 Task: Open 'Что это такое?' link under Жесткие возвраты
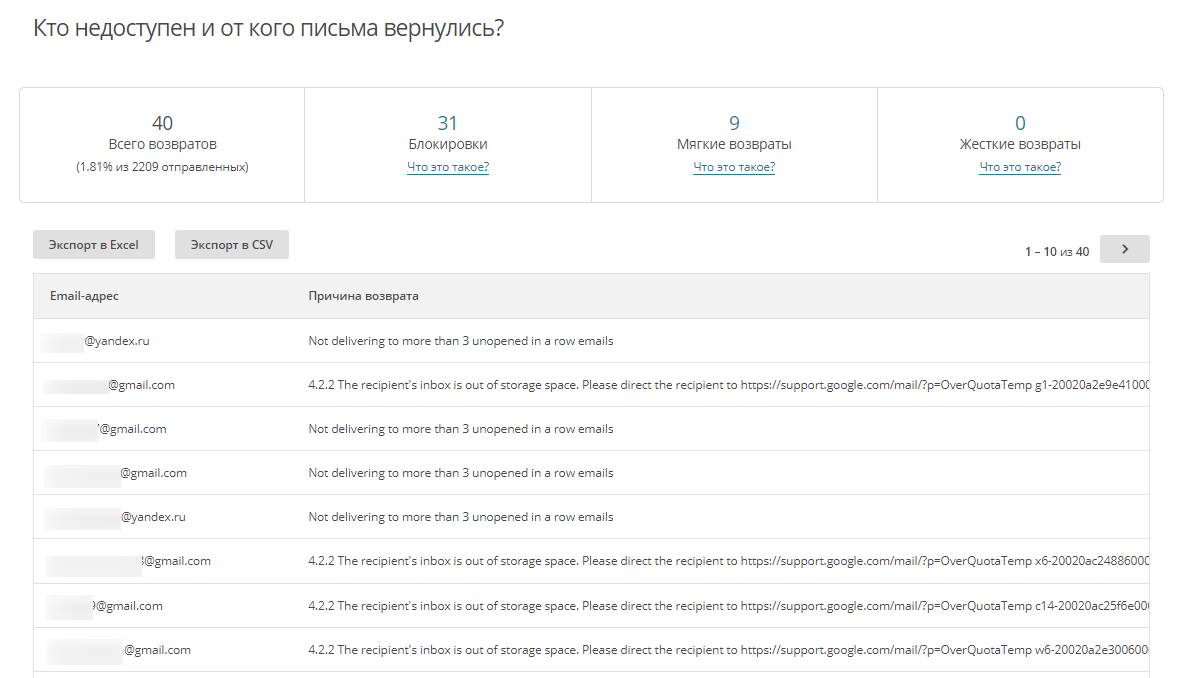coord(1020,167)
